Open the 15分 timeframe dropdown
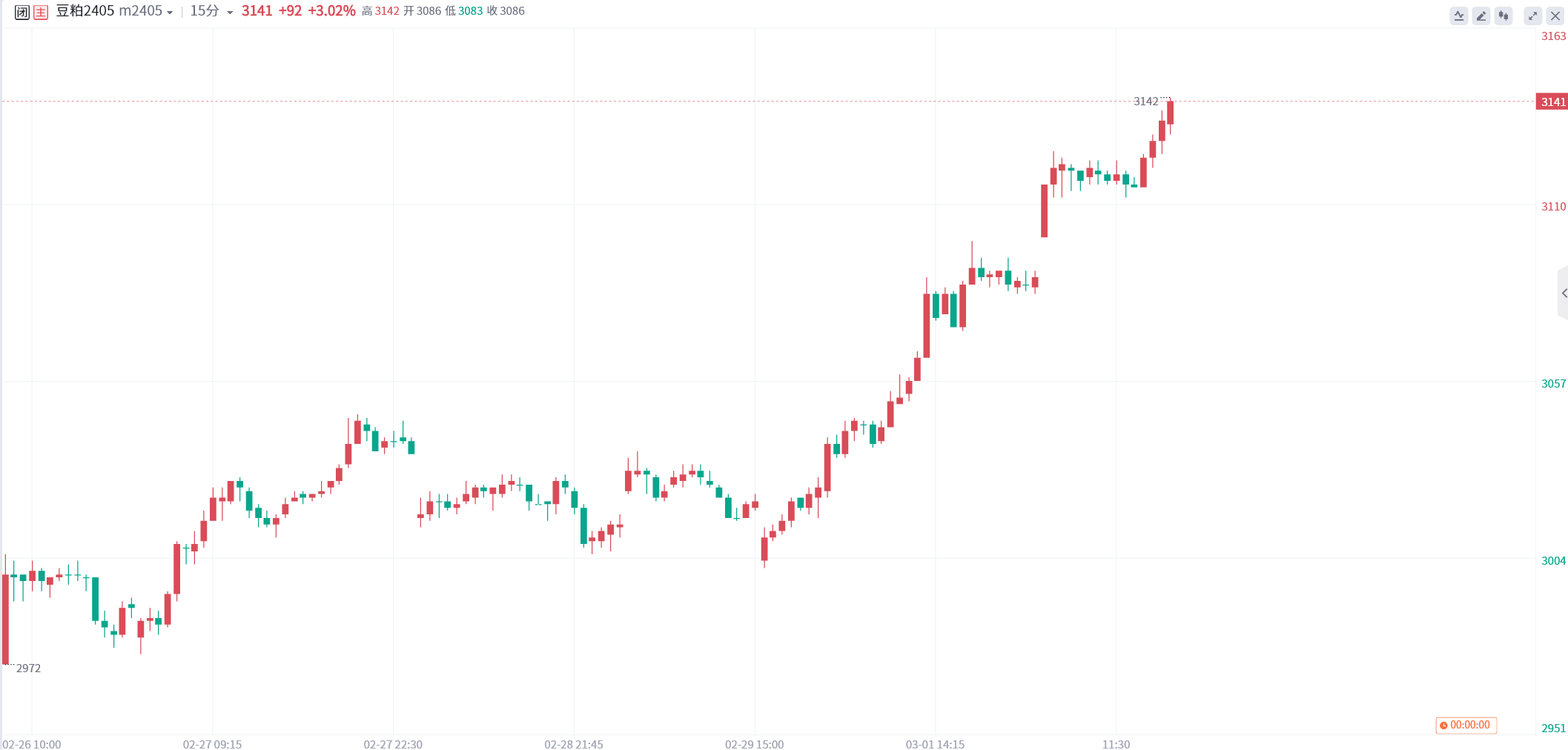Screen dimensions: 1568x750 [x=211, y=11]
